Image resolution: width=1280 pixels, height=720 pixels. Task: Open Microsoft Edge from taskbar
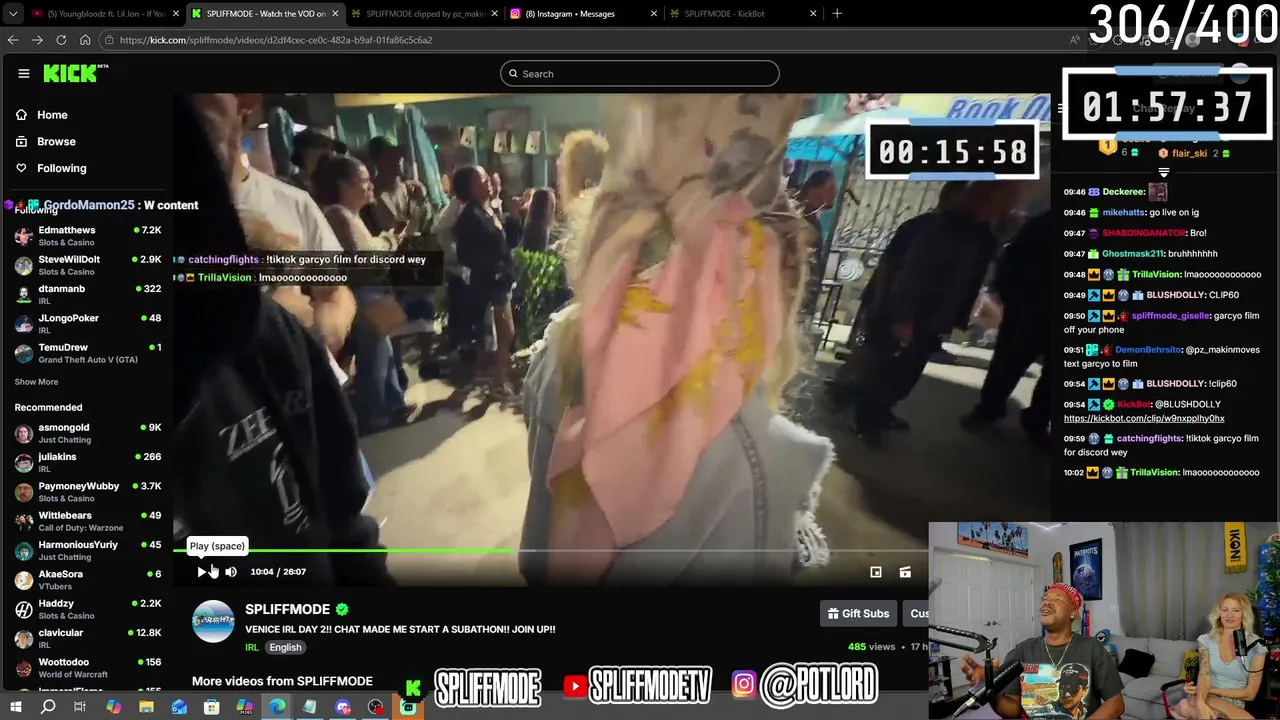pyautogui.click(x=277, y=707)
